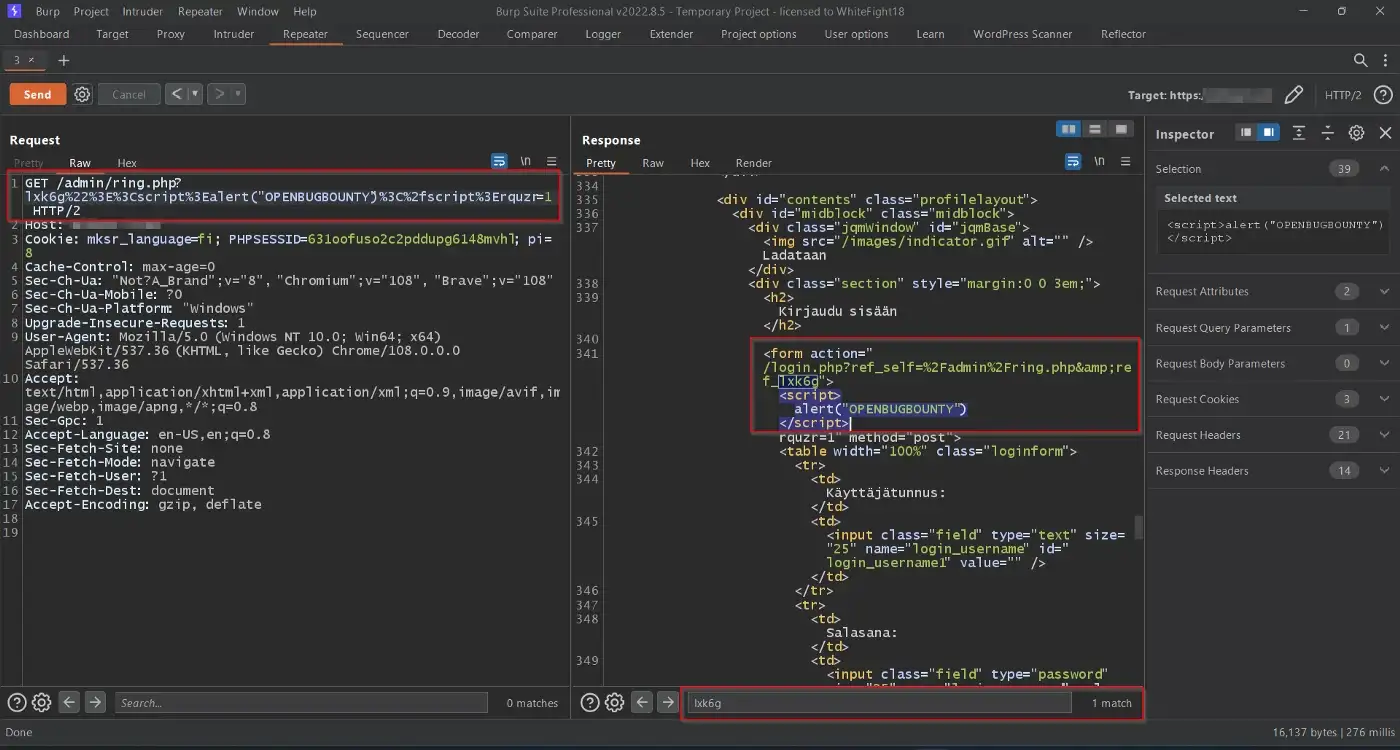Expand Request Attributes section
Screen dimensions: 1400x750
click(1384, 291)
